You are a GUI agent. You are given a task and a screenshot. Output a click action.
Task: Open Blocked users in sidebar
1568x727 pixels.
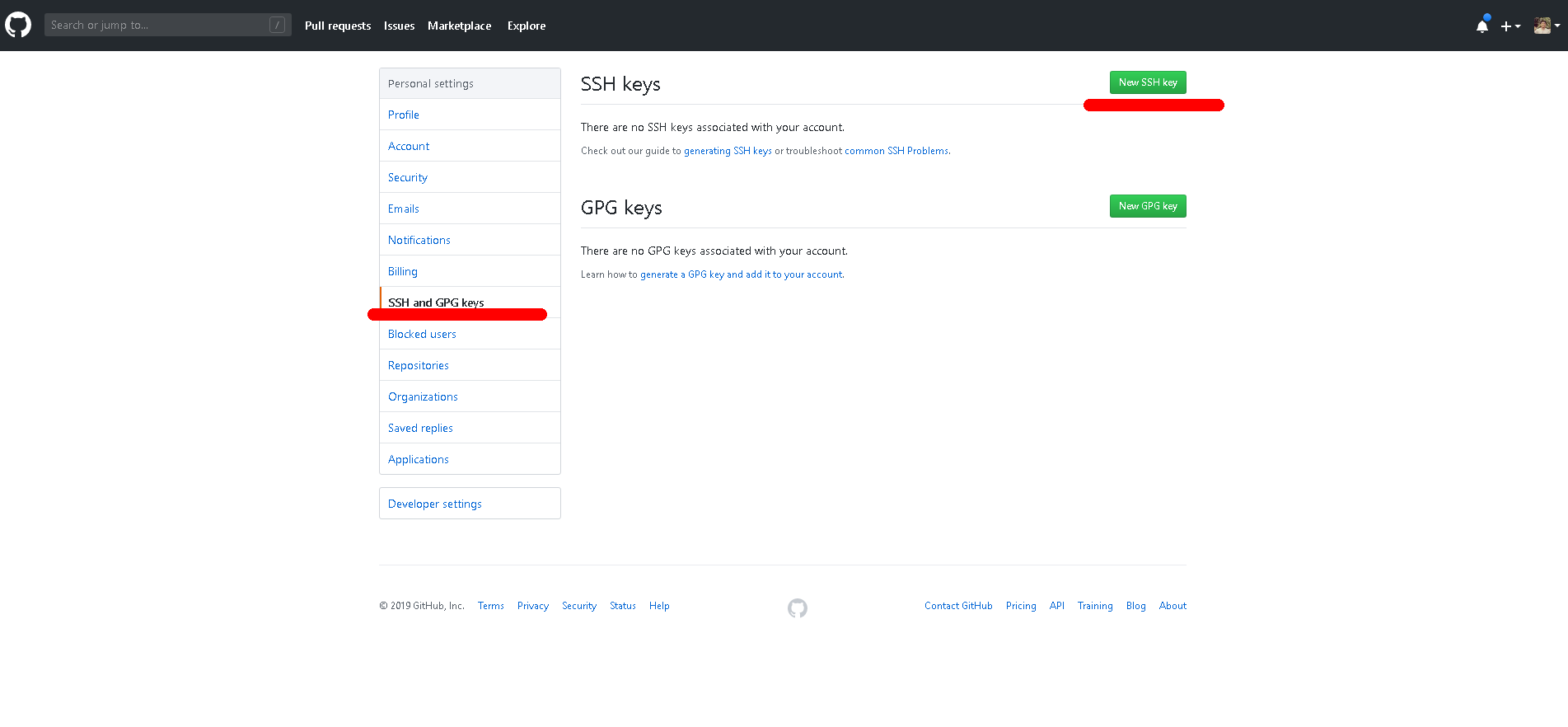(470, 334)
